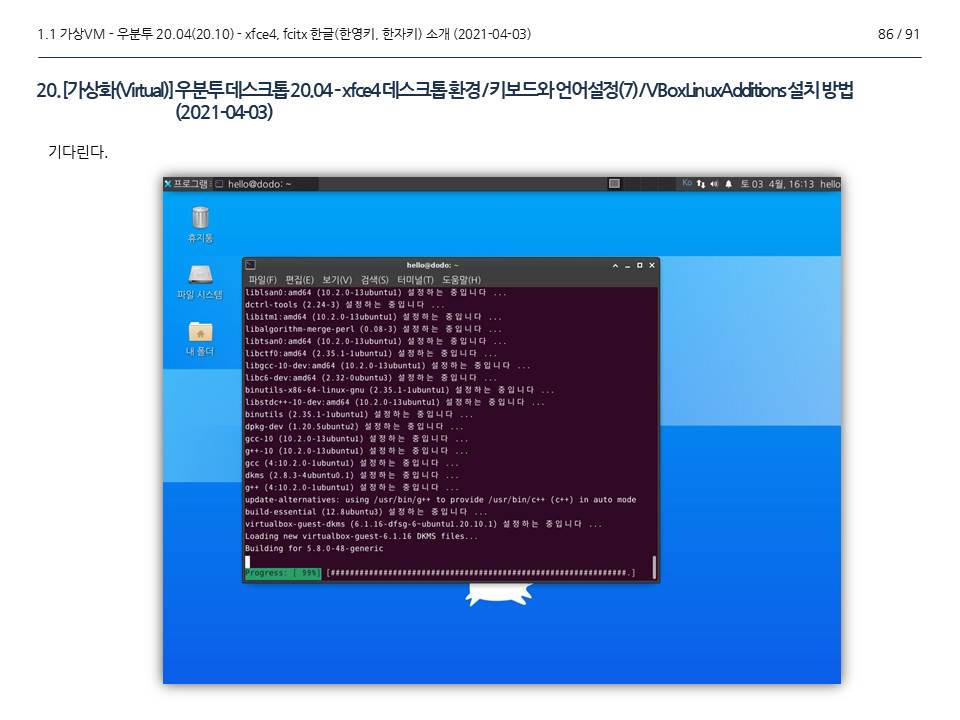
Task: Open the 편집(E) terminal menu
Action: click(x=299, y=279)
